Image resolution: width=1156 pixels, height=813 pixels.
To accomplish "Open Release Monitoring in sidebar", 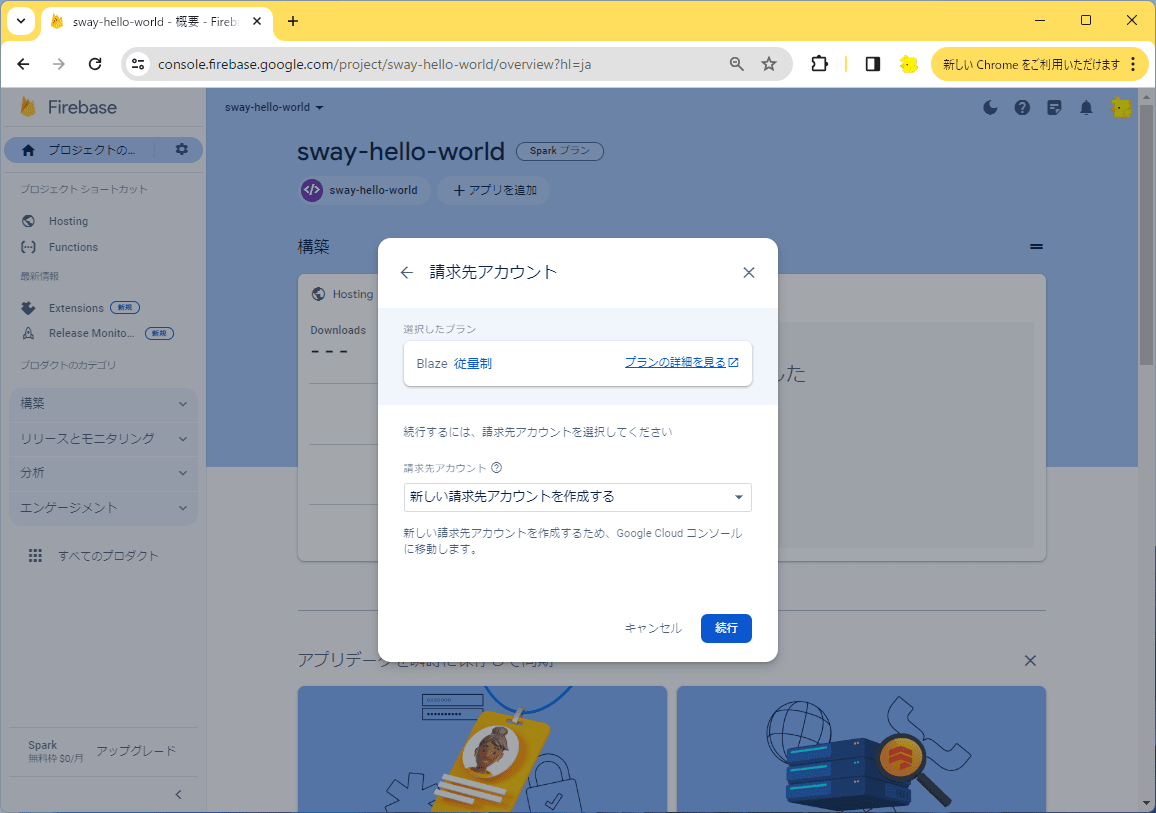I will pos(91,333).
